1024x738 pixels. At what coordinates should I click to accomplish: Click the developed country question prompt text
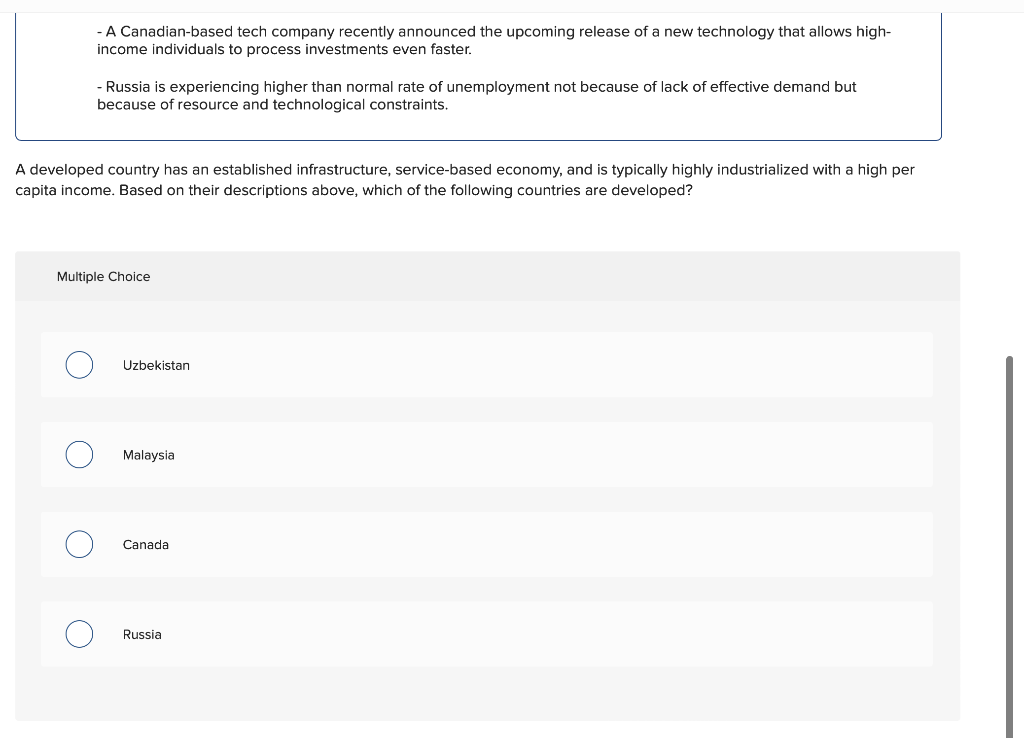coord(464,180)
